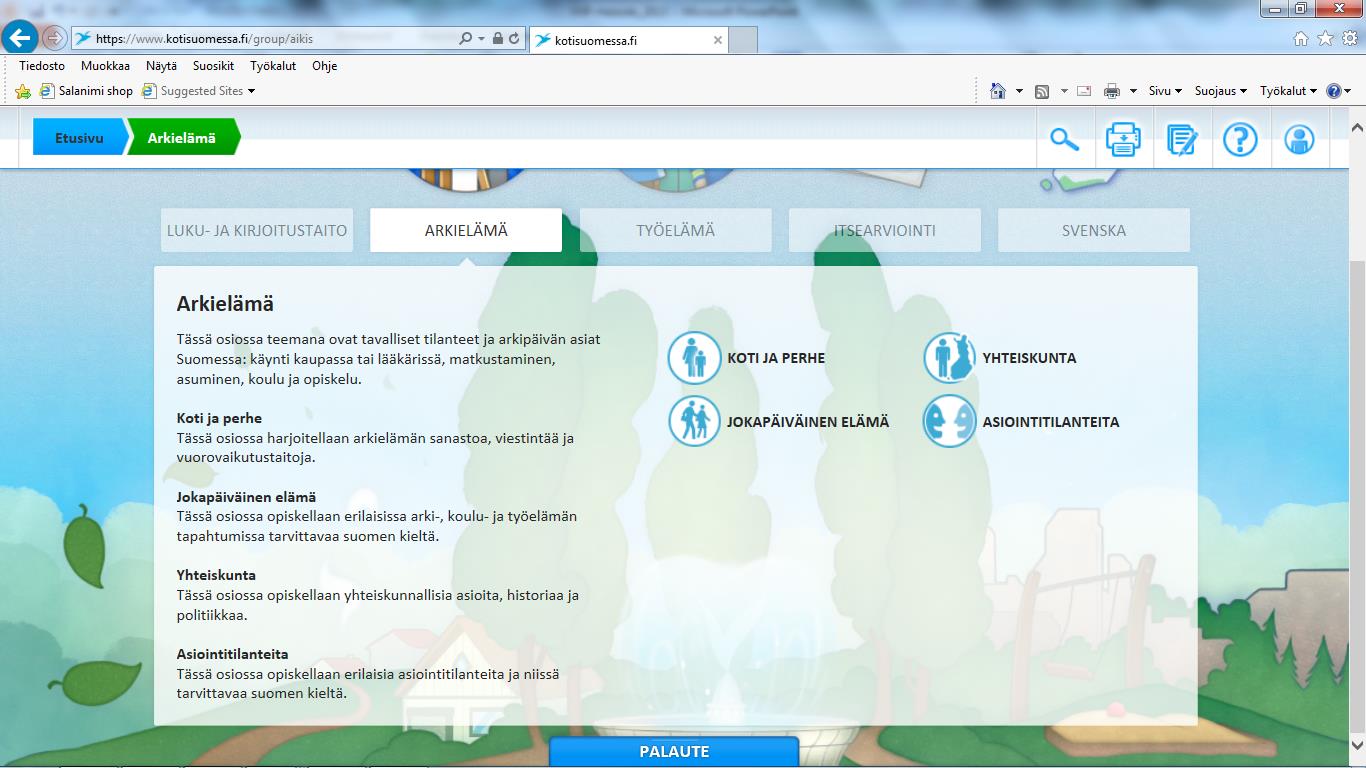Click the Arkielämä heading text
This screenshot has height=768, width=1366.
225,304
